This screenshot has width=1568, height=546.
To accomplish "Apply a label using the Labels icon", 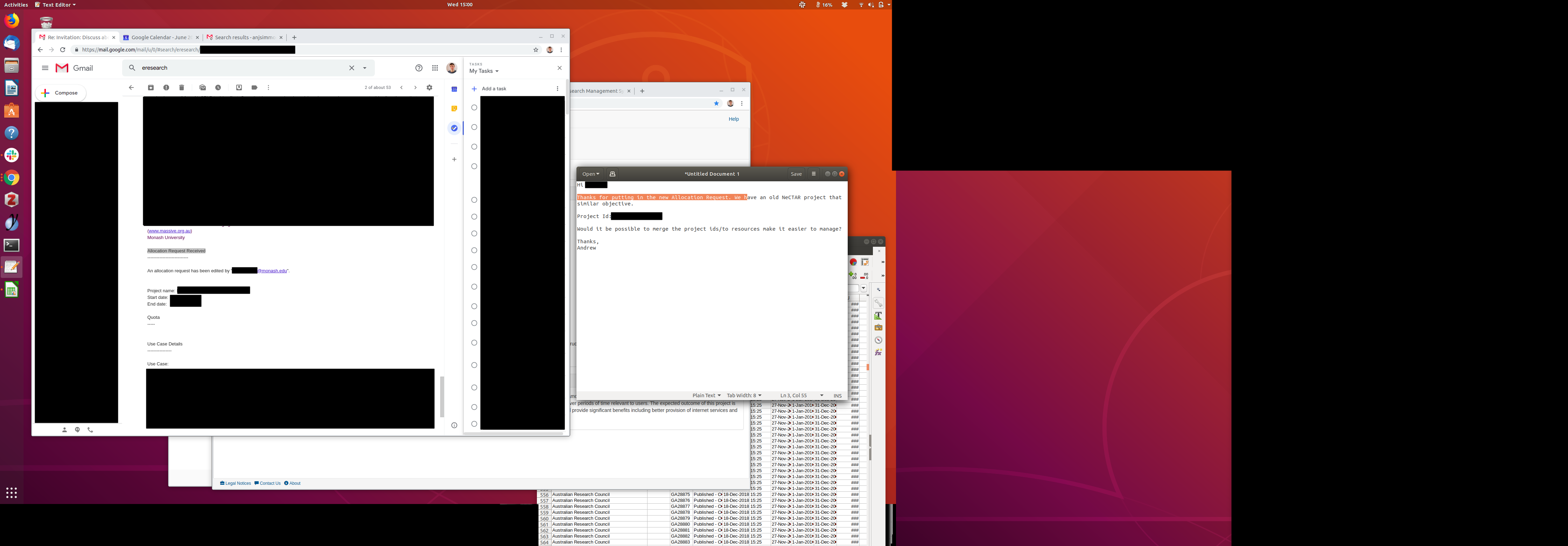I will coord(254,87).
